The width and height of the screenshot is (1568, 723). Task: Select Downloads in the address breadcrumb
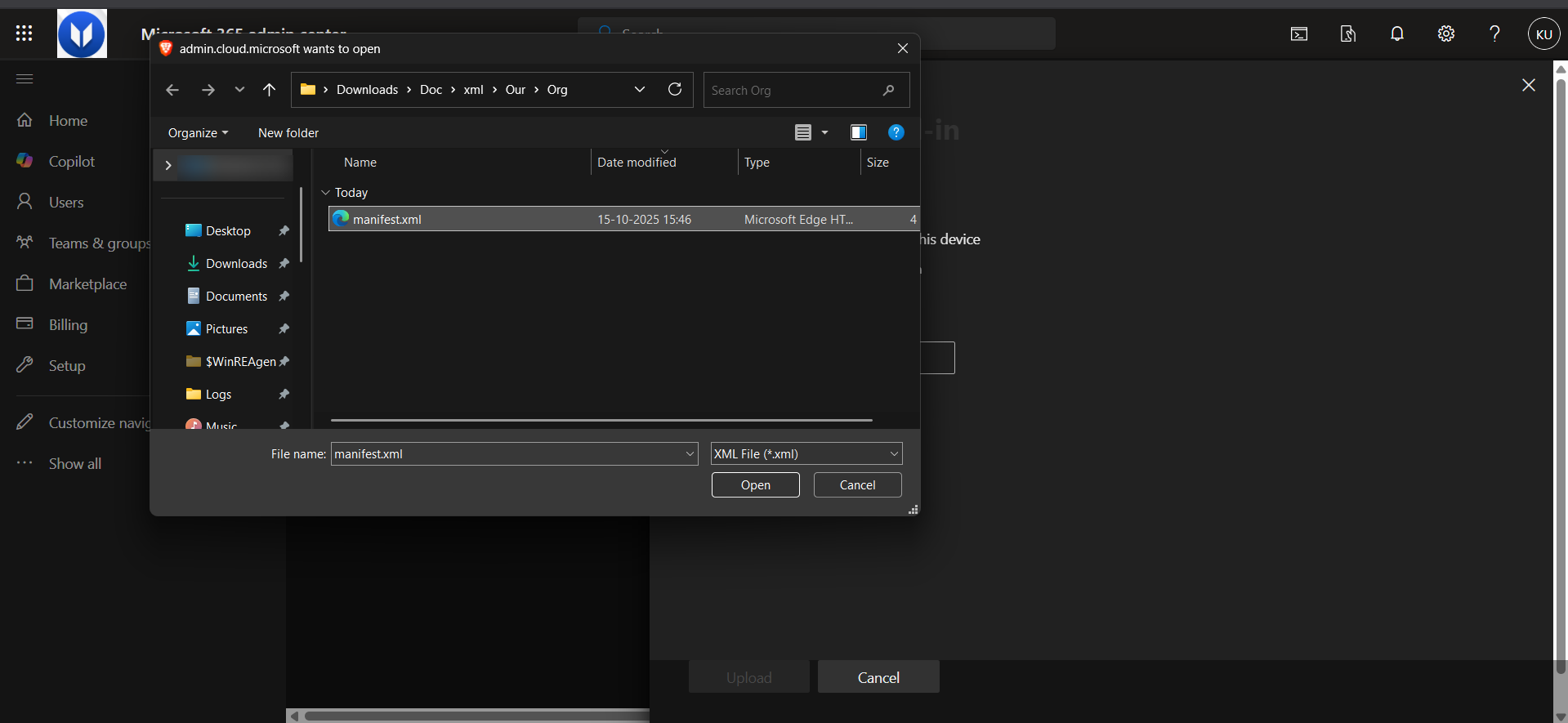point(368,90)
